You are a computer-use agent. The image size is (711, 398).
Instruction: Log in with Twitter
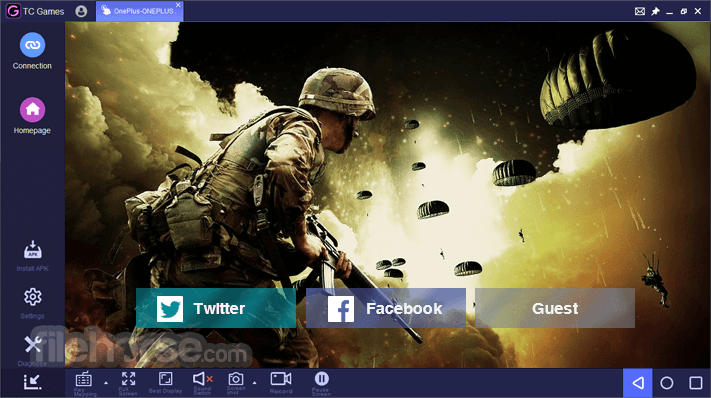tap(216, 308)
